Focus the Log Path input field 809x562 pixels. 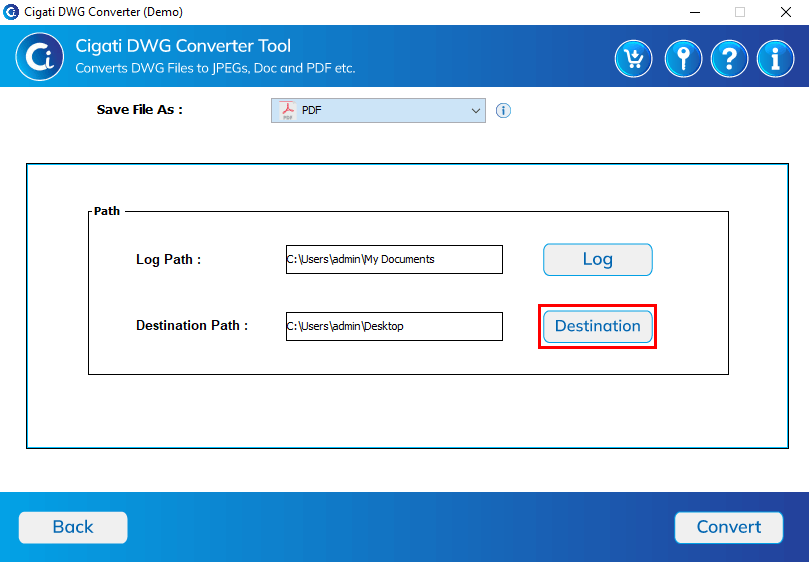point(394,260)
